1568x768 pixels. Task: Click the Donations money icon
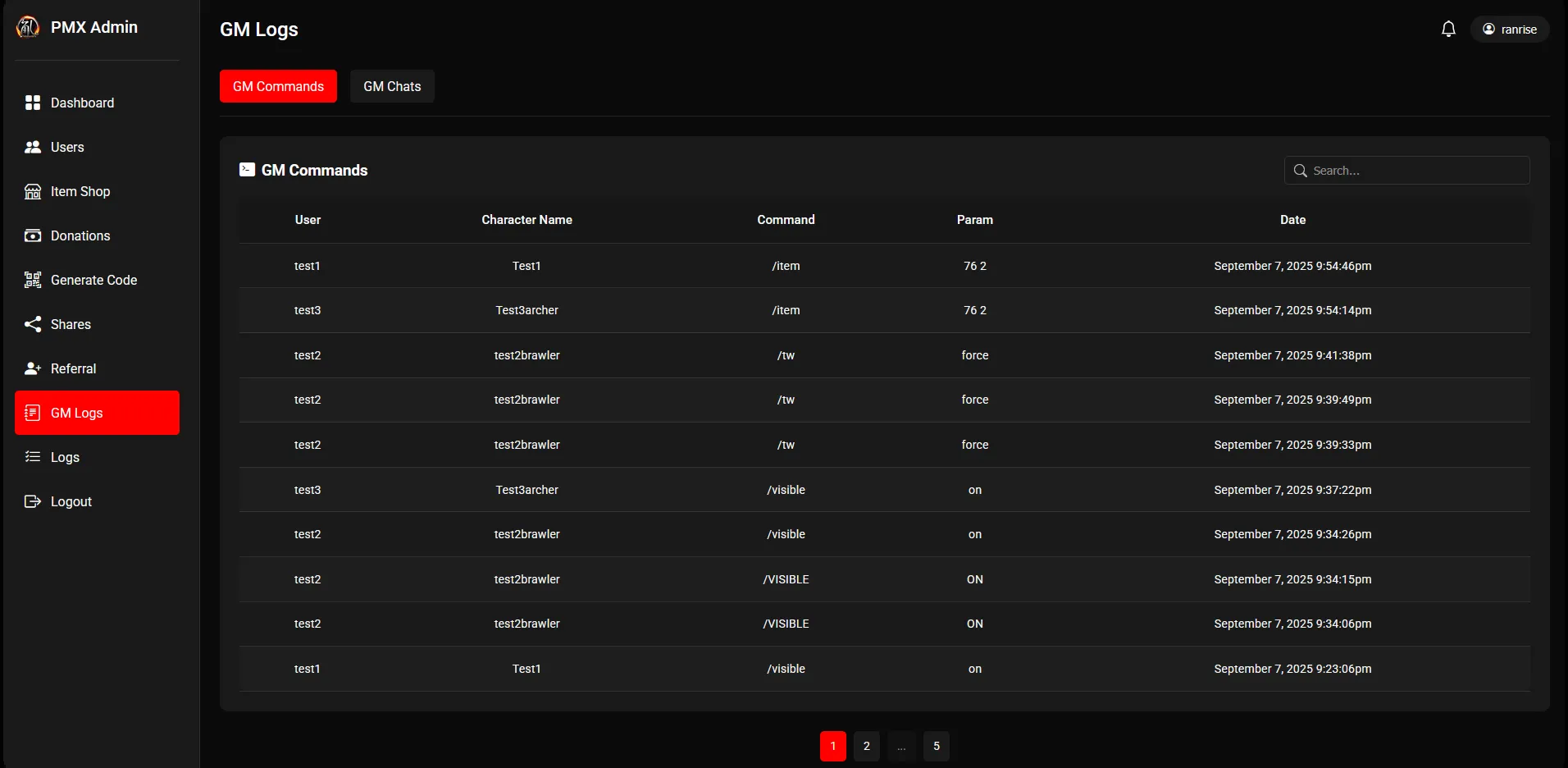coord(33,235)
